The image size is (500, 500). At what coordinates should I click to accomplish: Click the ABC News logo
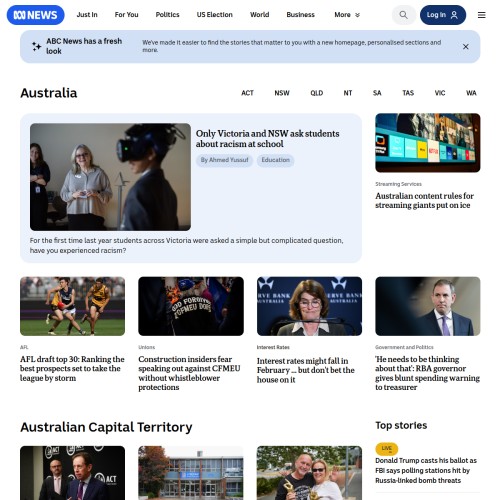[x=36, y=15]
